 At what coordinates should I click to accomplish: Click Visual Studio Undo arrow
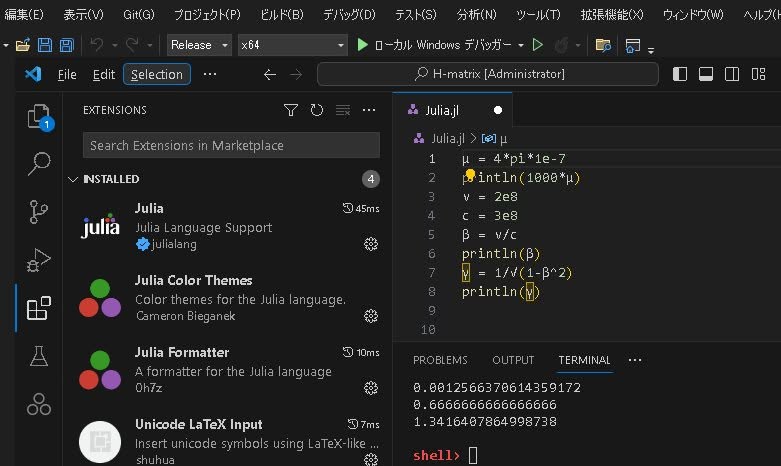point(97,45)
